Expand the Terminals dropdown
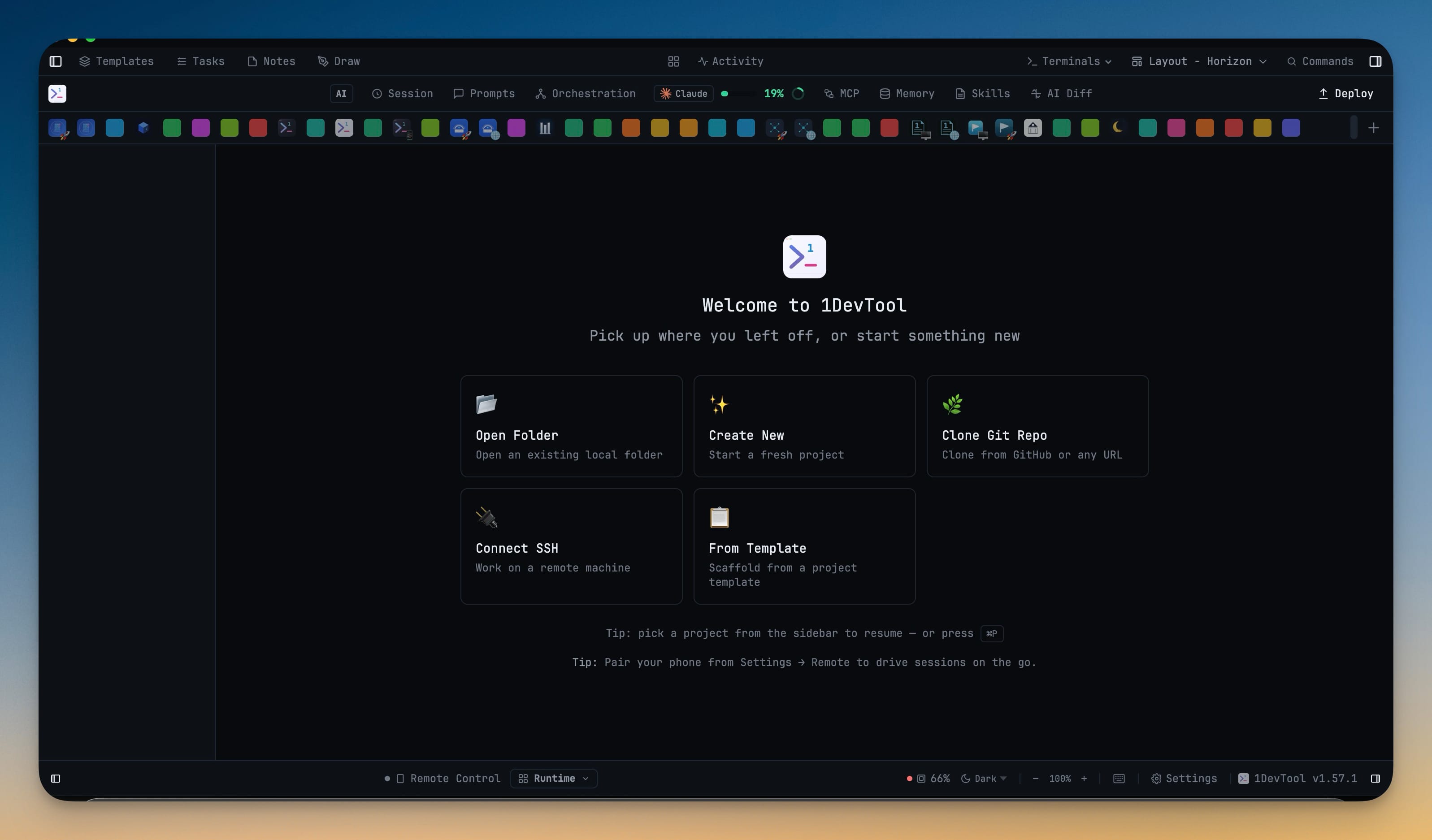 (1069, 61)
